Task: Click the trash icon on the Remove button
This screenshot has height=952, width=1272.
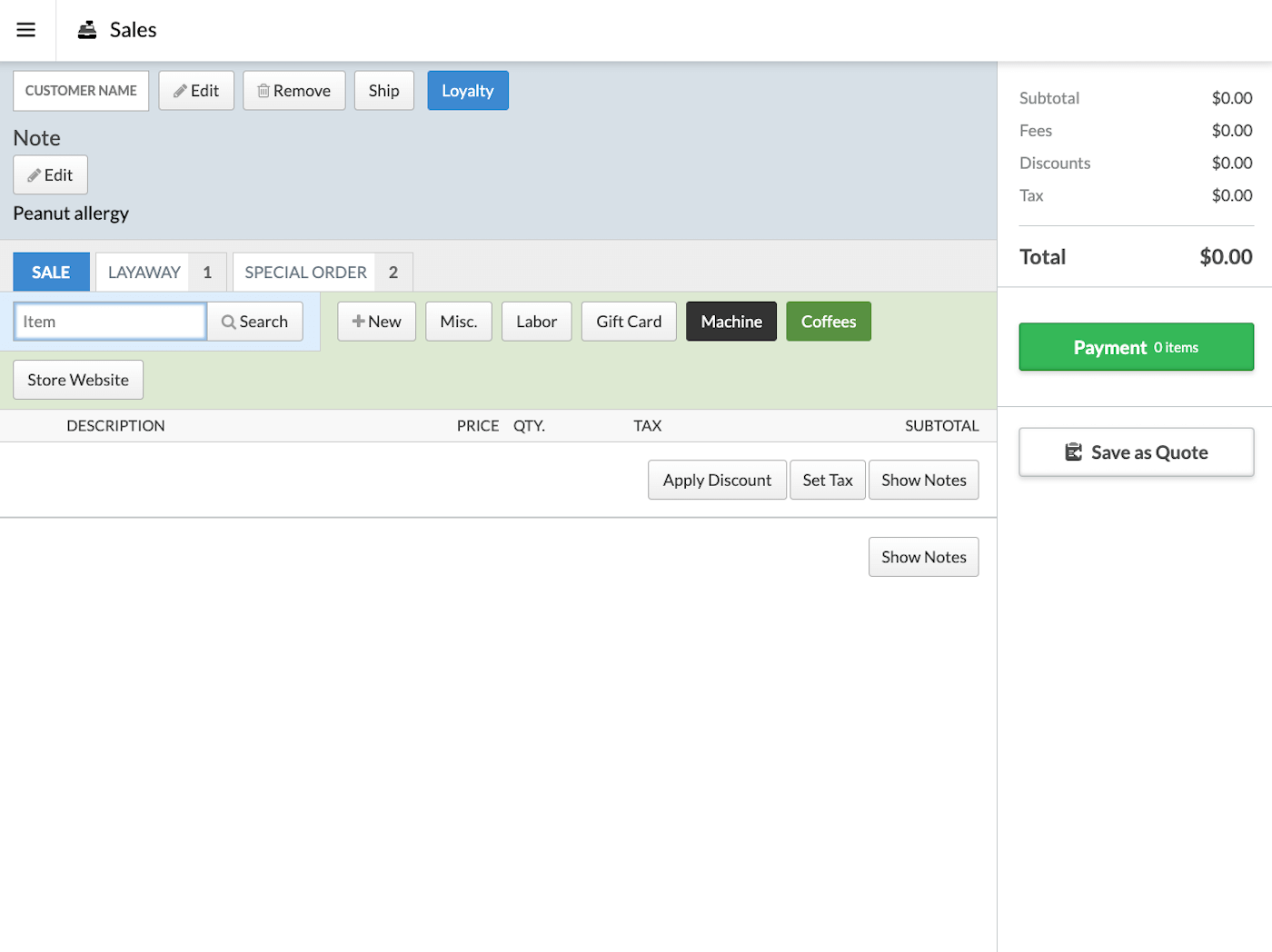Action: 264,90
